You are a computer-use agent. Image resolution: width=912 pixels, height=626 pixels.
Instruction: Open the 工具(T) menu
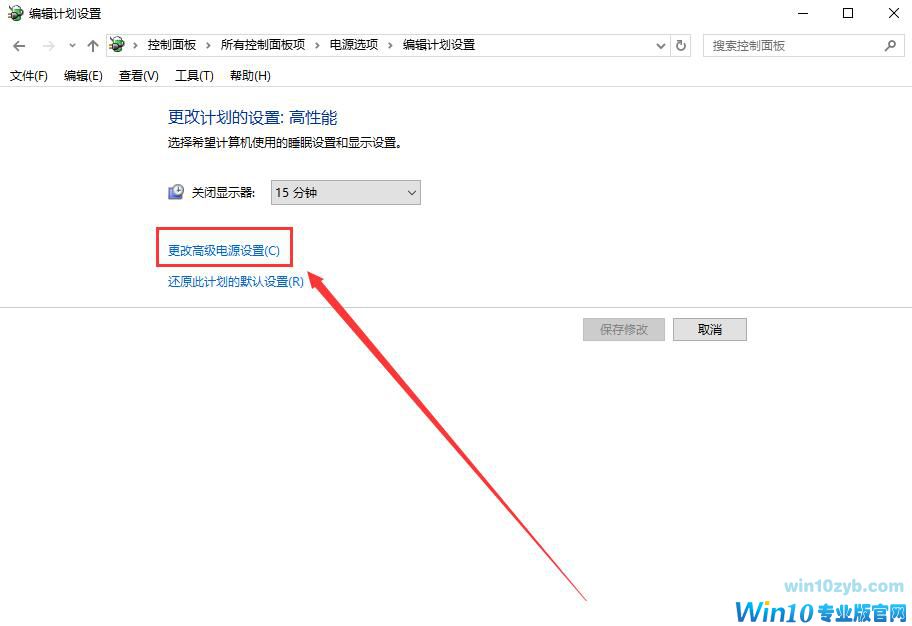pos(194,76)
